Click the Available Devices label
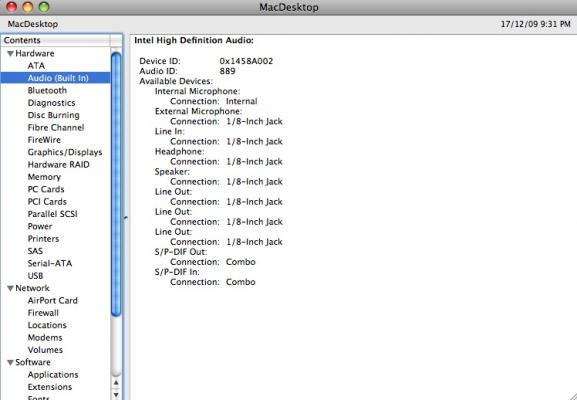The image size is (577, 400). pyautogui.click(x=176, y=81)
